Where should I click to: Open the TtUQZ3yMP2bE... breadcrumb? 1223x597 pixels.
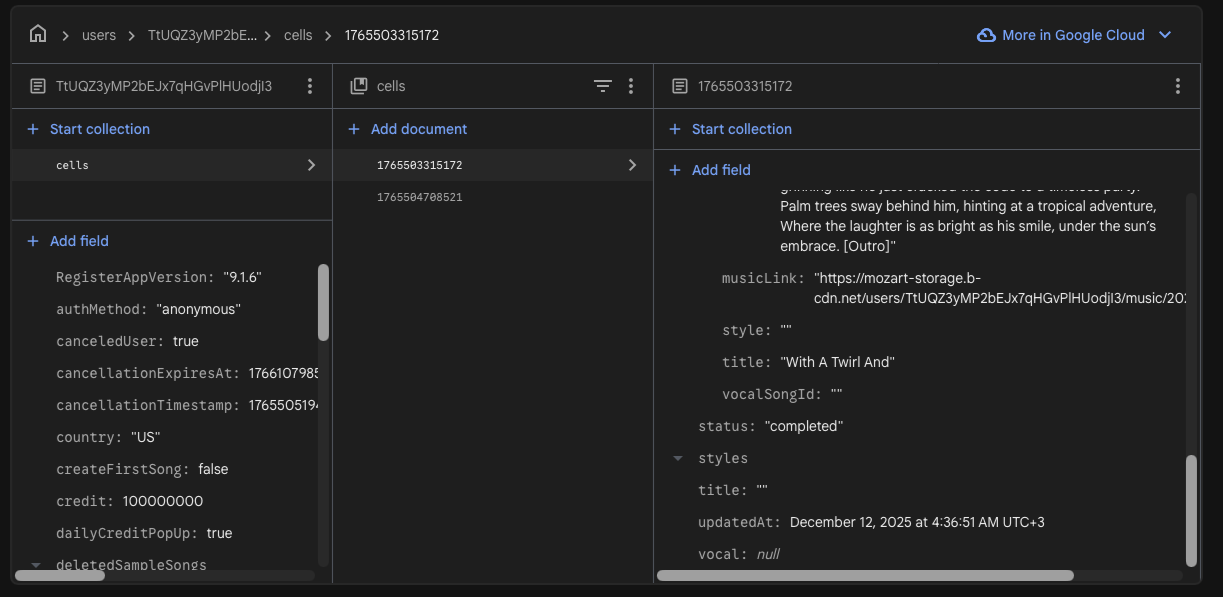[202, 35]
